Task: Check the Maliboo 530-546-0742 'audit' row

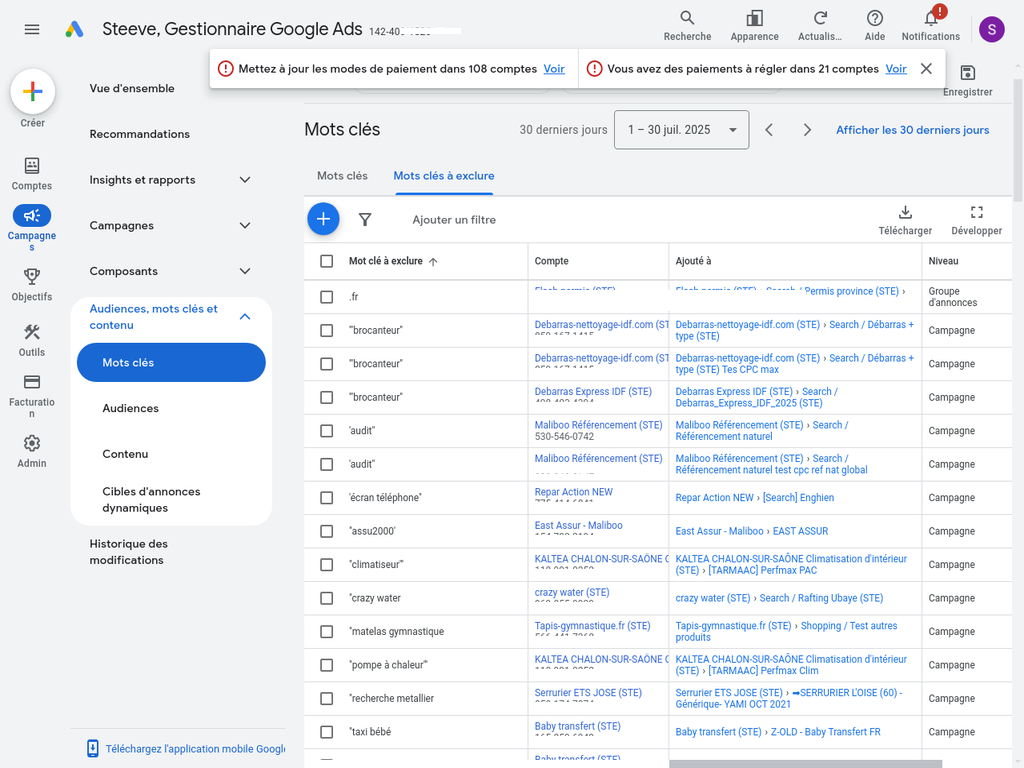Action: 327,431
